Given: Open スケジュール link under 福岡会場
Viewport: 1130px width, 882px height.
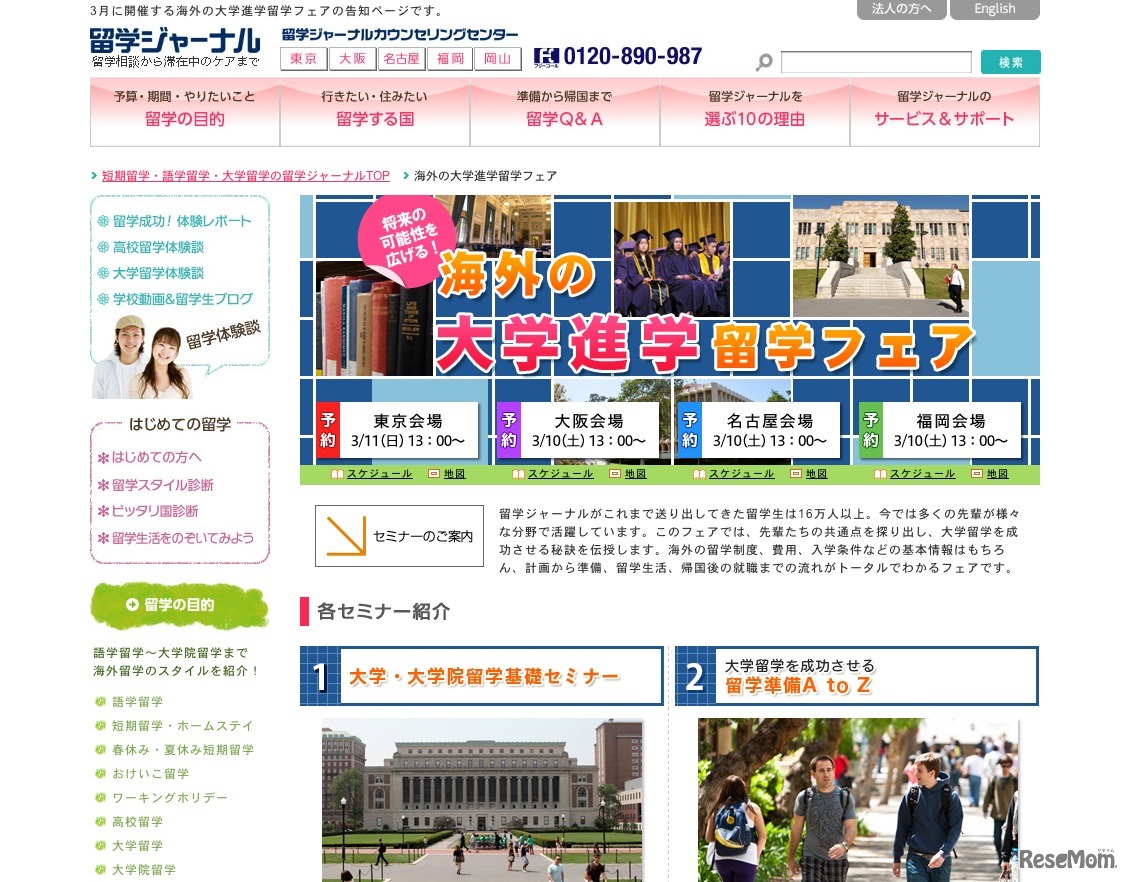Looking at the screenshot, I should pos(922,474).
